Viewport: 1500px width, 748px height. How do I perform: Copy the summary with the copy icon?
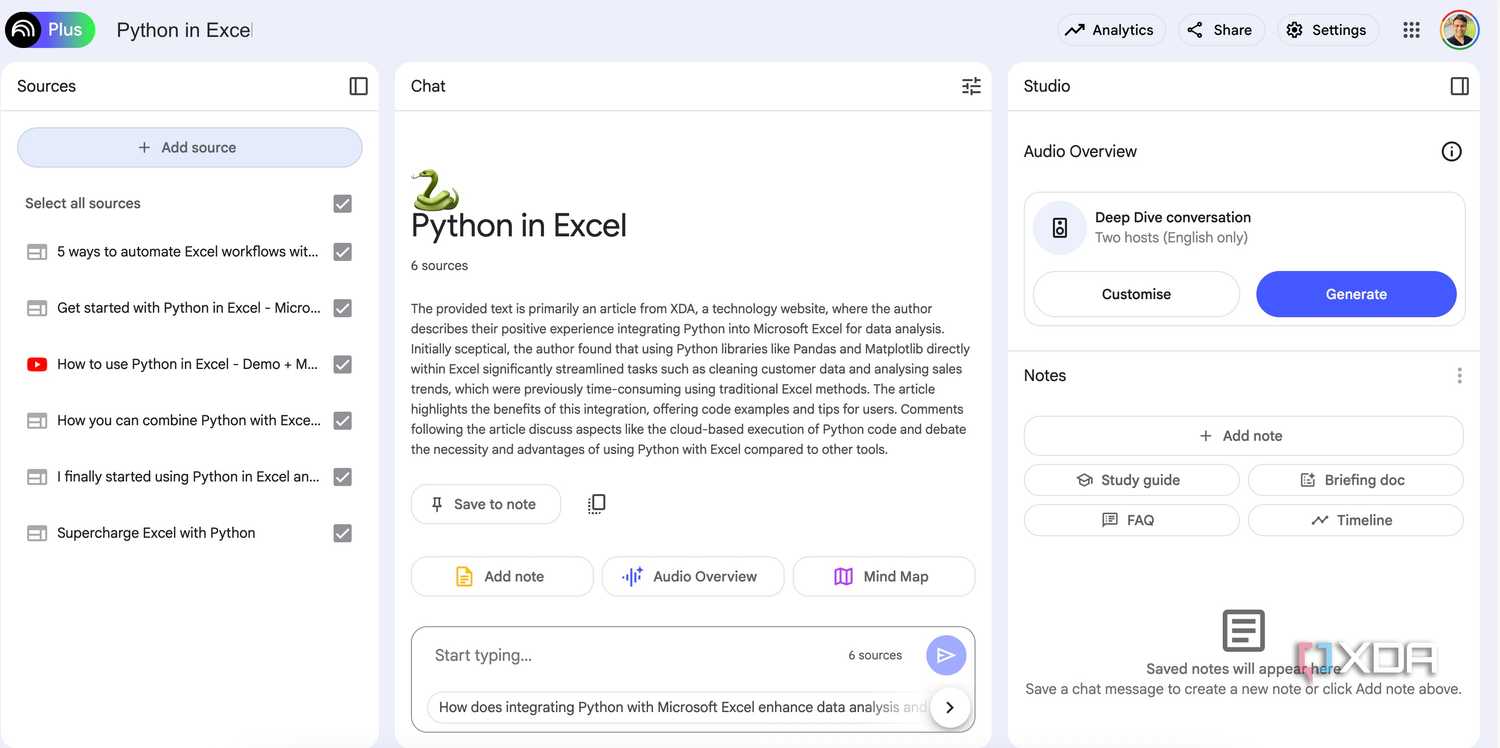596,504
